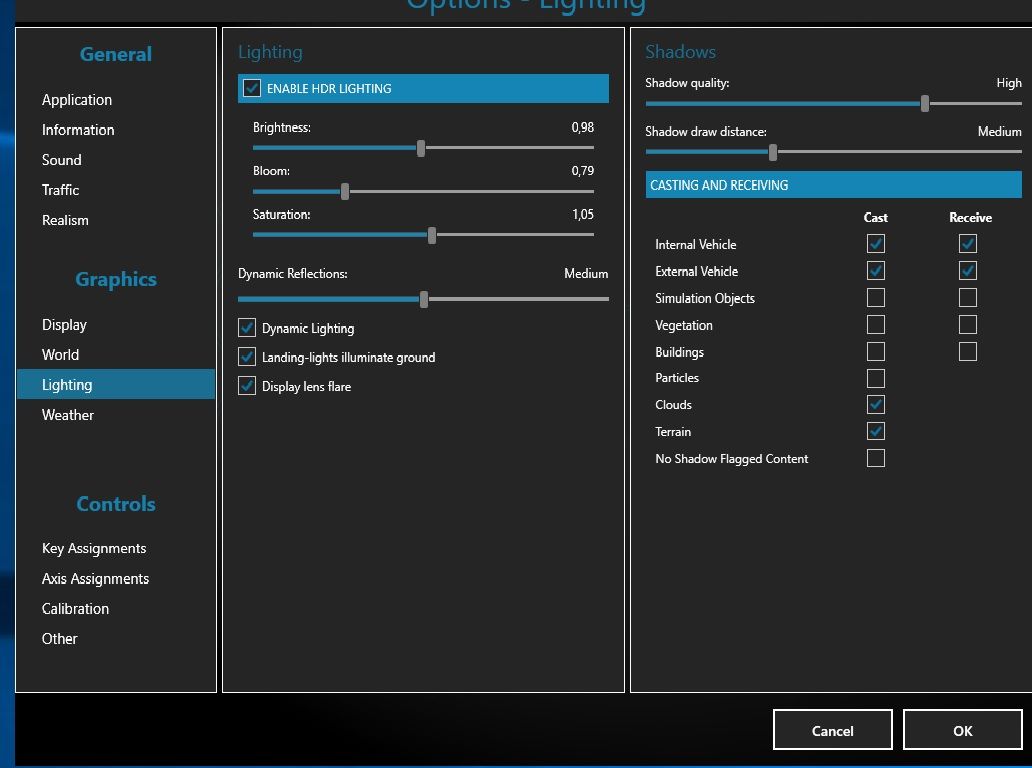Uncheck Internal Vehicle Cast shadow
The width and height of the screenshot is (1032, 768).
[x=875, y=243]
